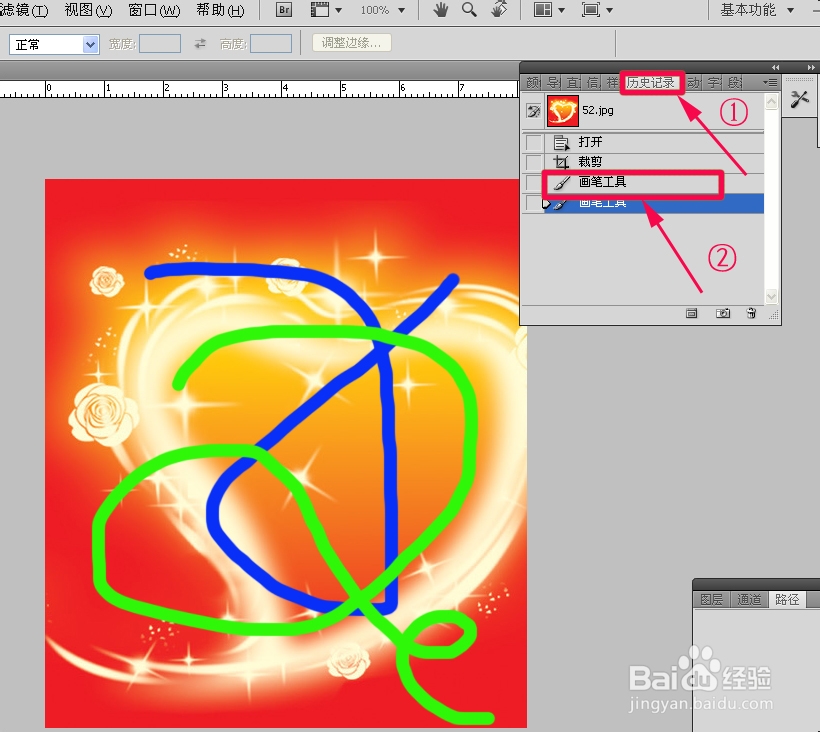Image resolution: width=820 pixels, height=732 pixels.
Task: Switch to the 历史记录 tab
Action: click(651, 83)
